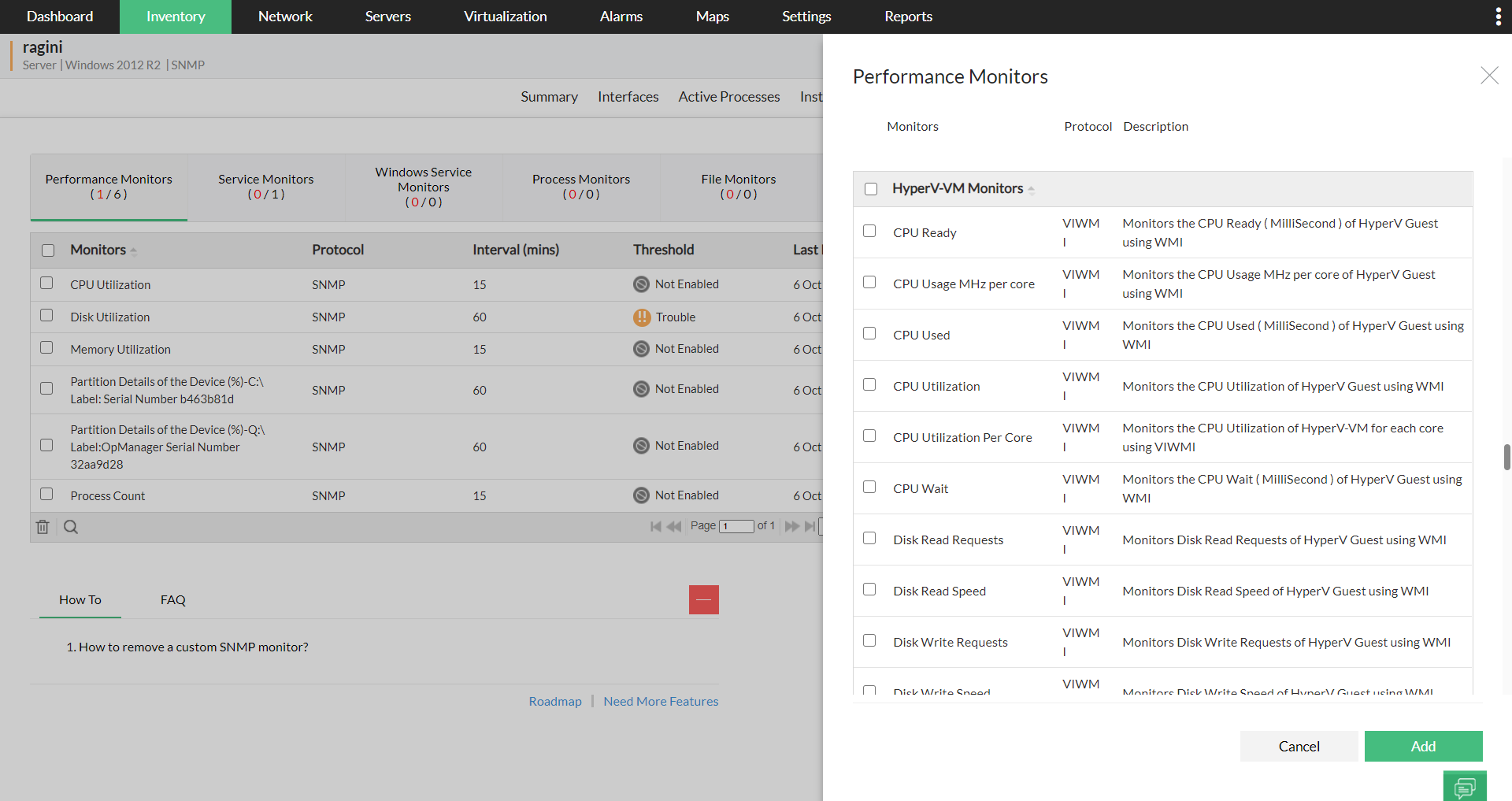The width and height of the screenshot is (1512, 801).
Task: Go to next page arrow in pagination
Action: point(791,526)
